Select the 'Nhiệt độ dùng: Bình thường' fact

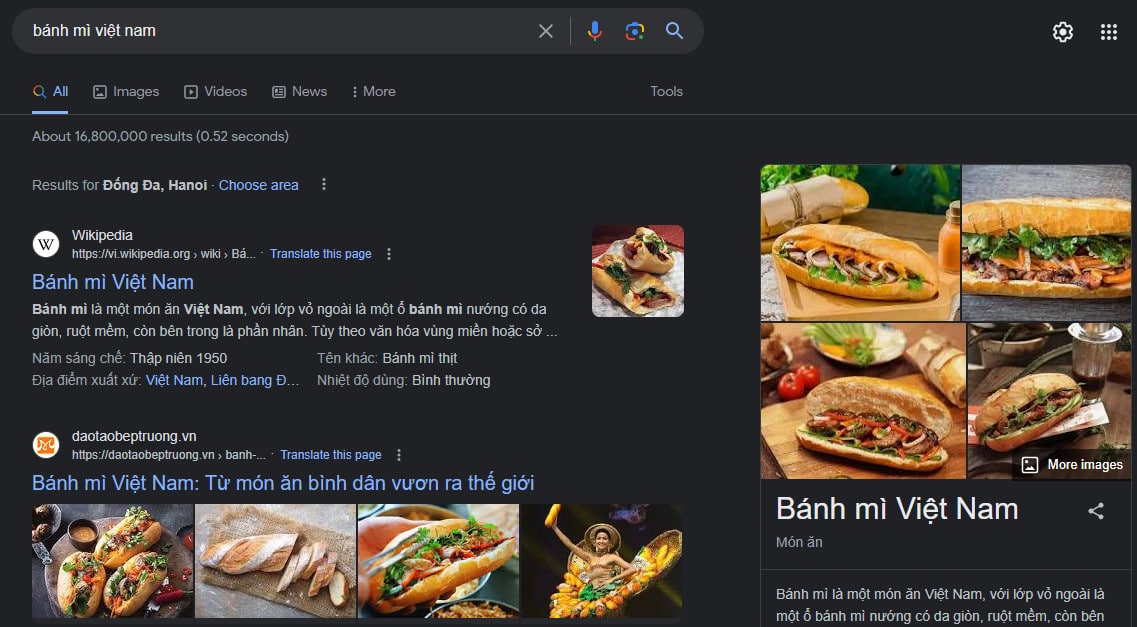[x=403, y=380]
